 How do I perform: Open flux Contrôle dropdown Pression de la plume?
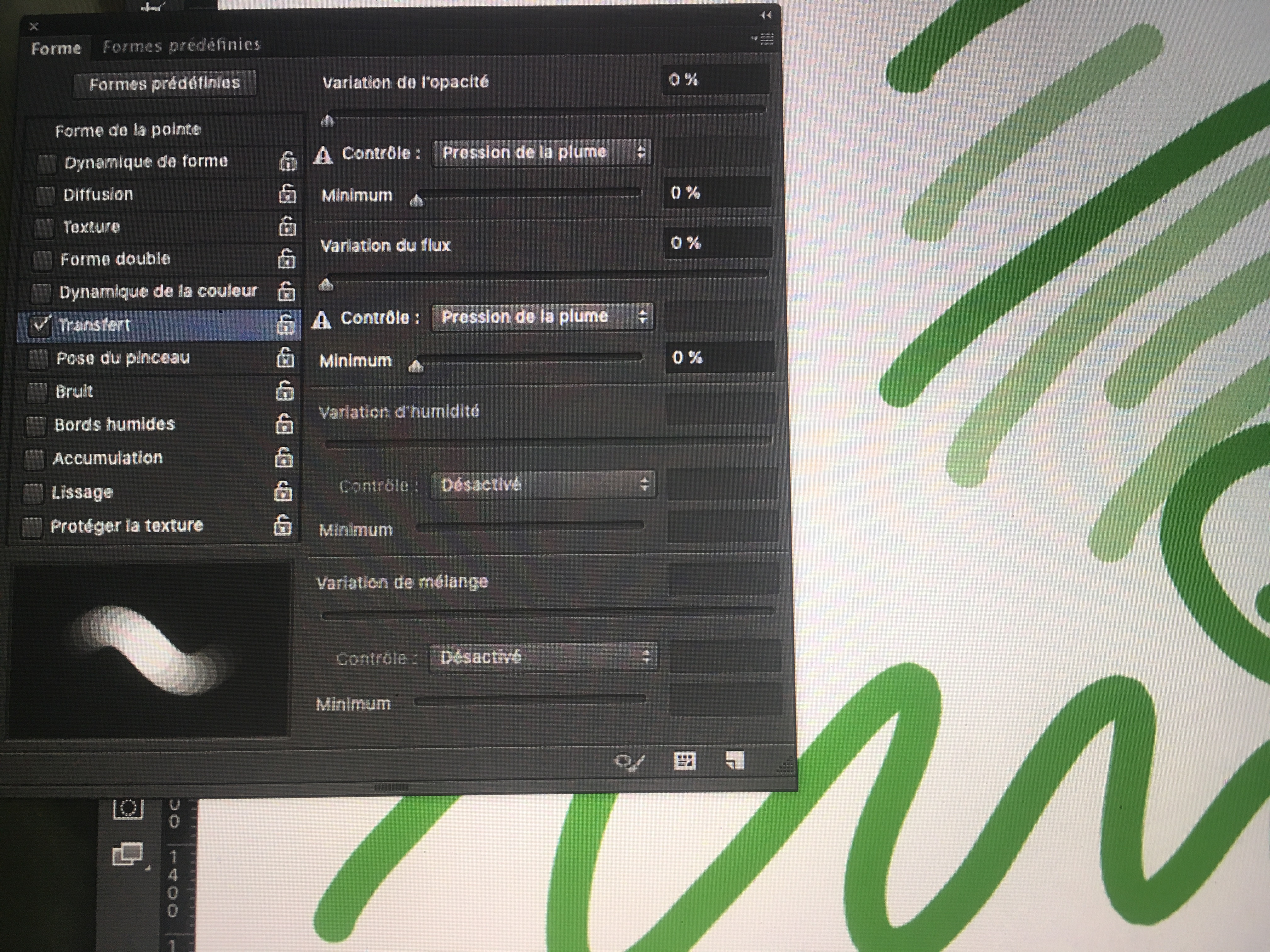(542, 317)
